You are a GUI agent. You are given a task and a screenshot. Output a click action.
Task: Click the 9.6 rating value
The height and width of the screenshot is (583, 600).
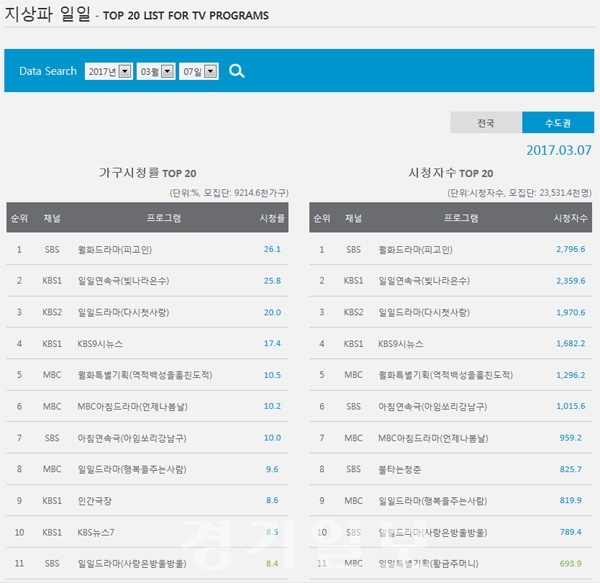pyautogui.click(x=272, y=469)
